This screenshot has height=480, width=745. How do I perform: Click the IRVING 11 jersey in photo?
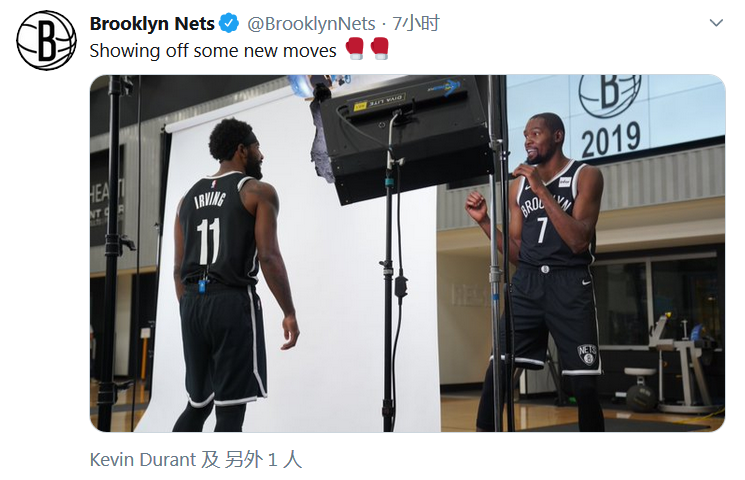point(217,229)
